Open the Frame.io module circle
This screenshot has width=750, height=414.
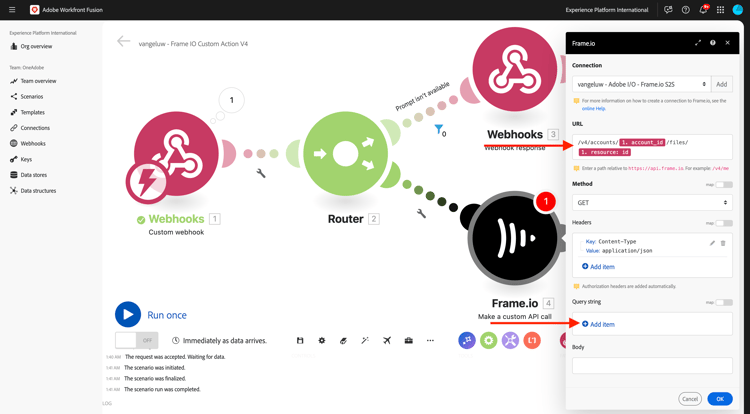coord(514,238)
